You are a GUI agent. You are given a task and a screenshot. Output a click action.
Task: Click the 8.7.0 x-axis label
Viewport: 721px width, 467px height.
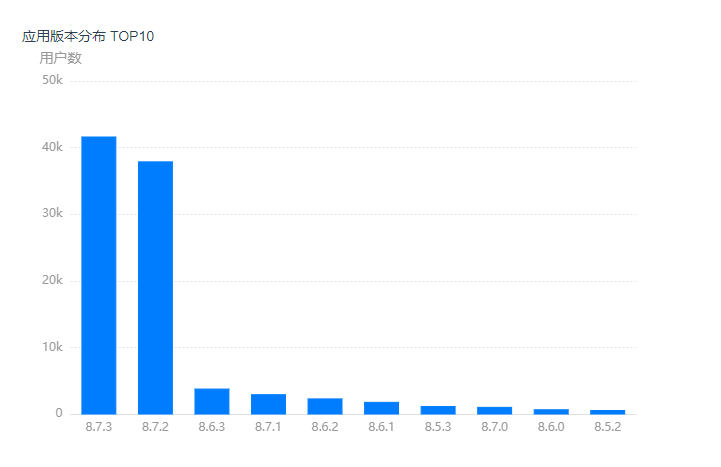point(495,428)
